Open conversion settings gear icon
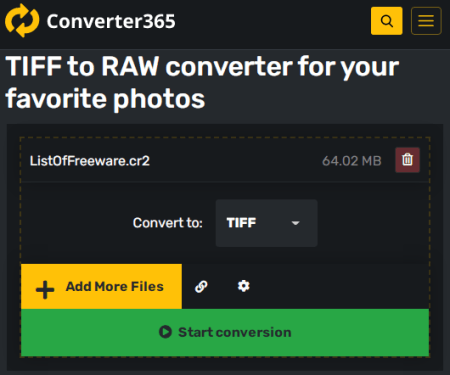This screenshot has width=450, height=375. pos(244,286)
